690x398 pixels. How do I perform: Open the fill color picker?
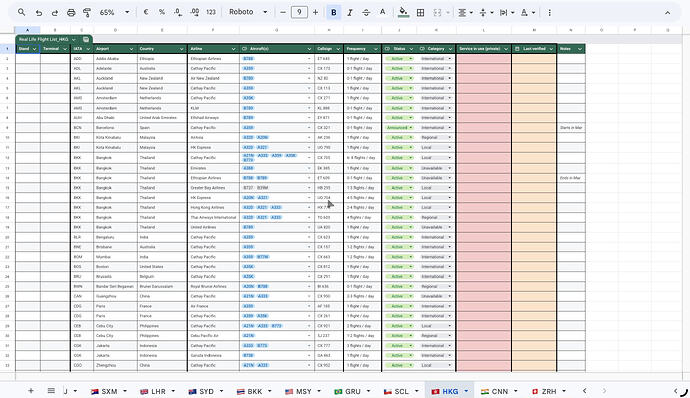(403, 12)
